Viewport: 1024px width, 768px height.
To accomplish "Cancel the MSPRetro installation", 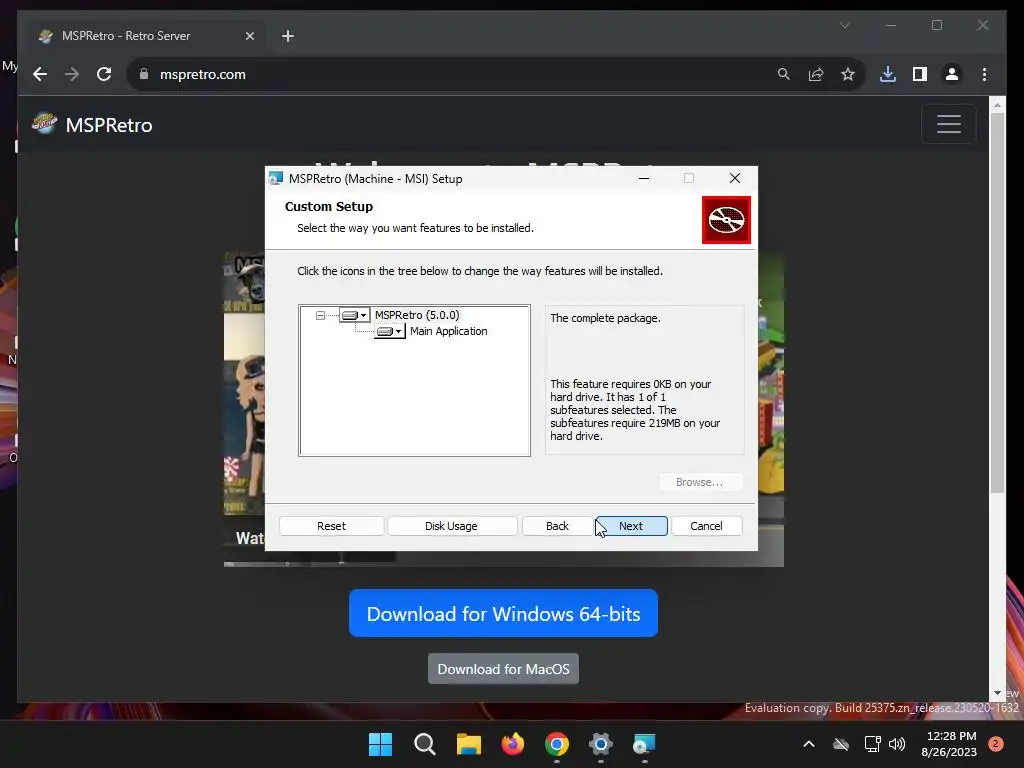I will (x=706, y=526).
